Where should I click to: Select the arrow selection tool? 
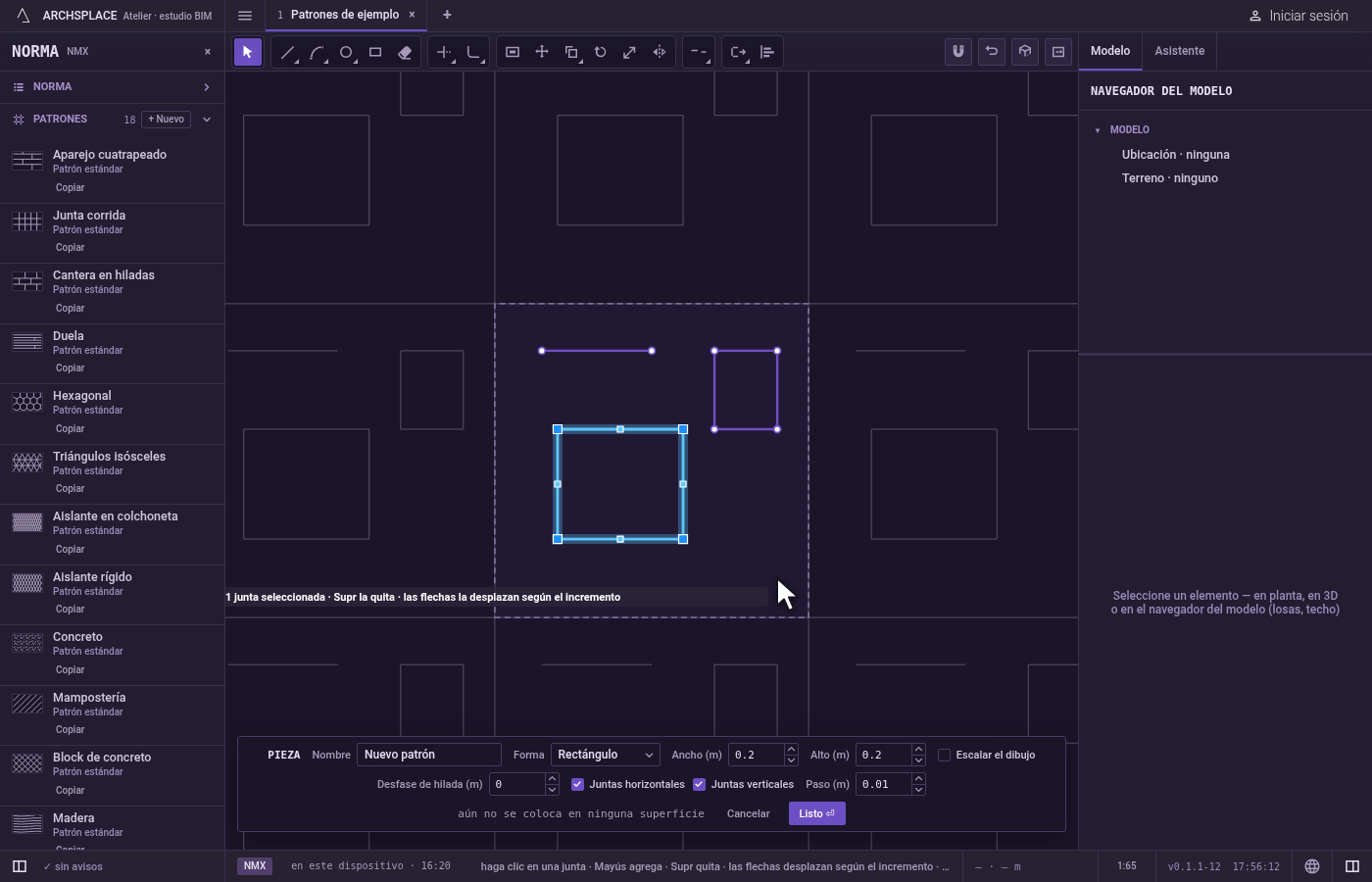248,52
